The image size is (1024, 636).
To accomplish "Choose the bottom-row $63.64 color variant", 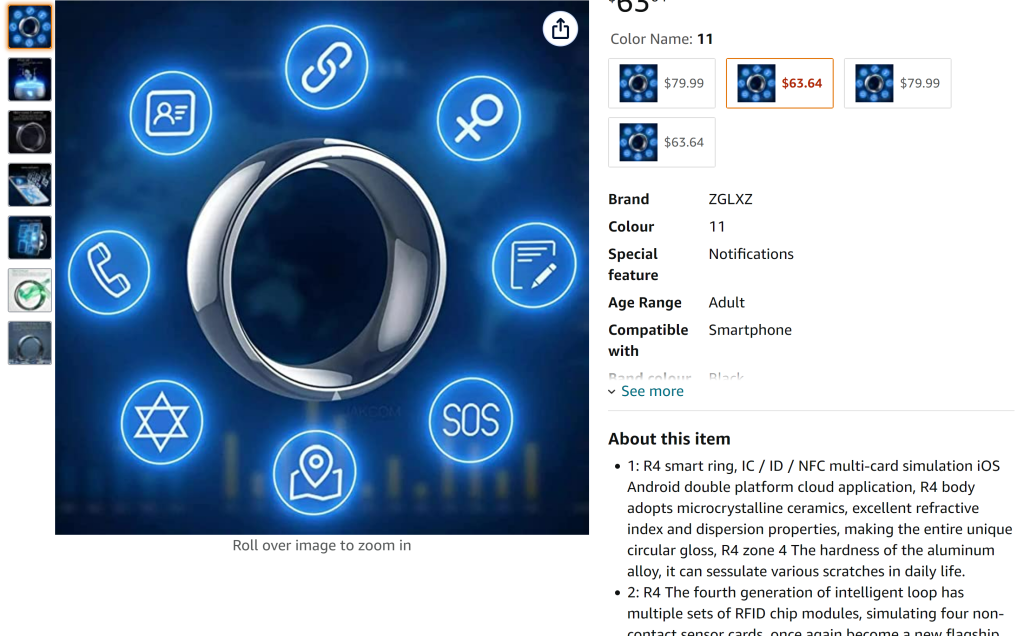I will (x=662, y=142).
